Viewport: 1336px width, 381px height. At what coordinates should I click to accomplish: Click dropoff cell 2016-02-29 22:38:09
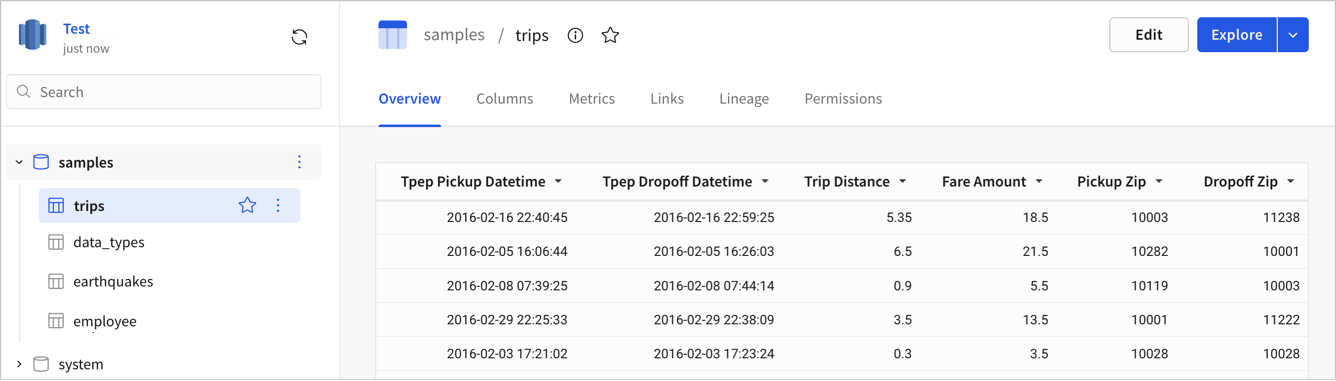tap(714, 320)
